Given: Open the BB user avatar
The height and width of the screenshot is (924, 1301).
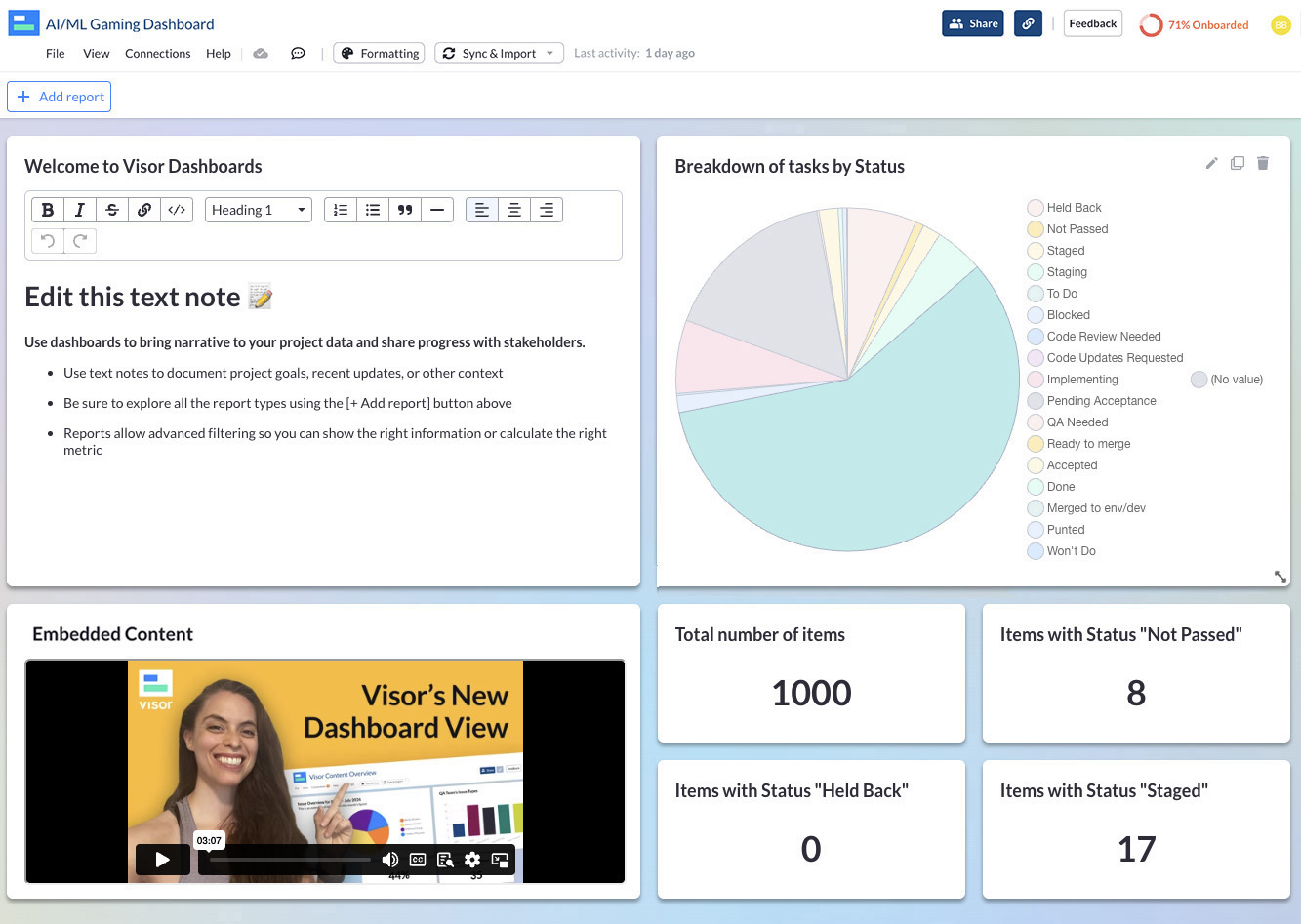Looking at the screenshot, I should pyautogui.click(x=1281, y=24).
